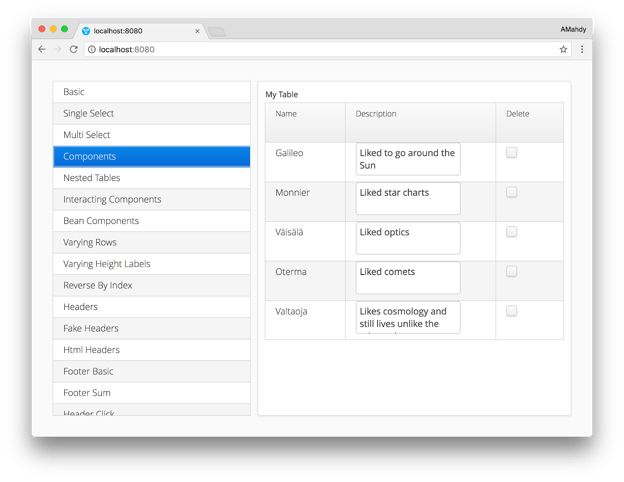
Task: Enable Delete checkbox in Oterma row
Action: [511, 271]
